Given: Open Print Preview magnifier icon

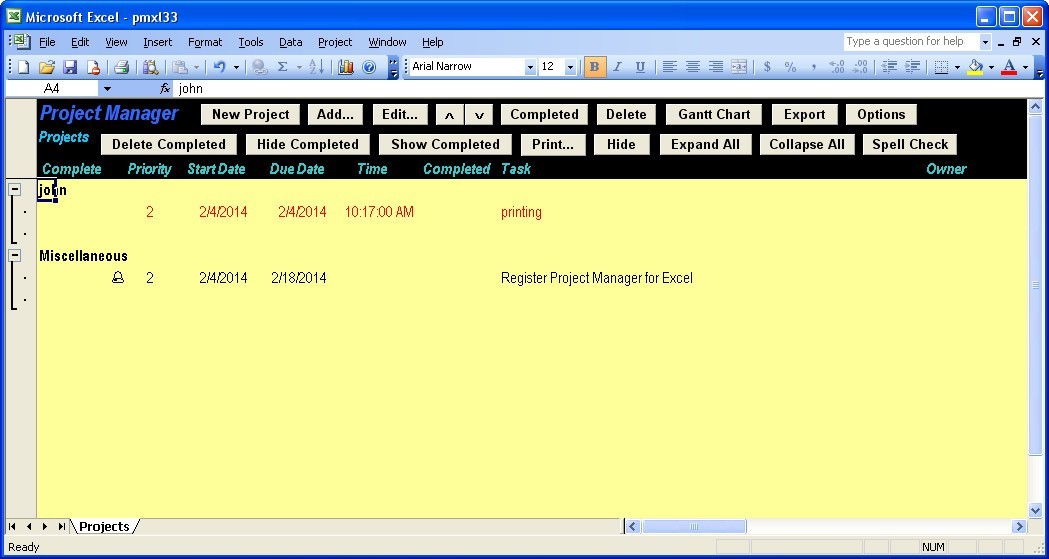Looking at the screenshot, I should click(x=151, y=67).
